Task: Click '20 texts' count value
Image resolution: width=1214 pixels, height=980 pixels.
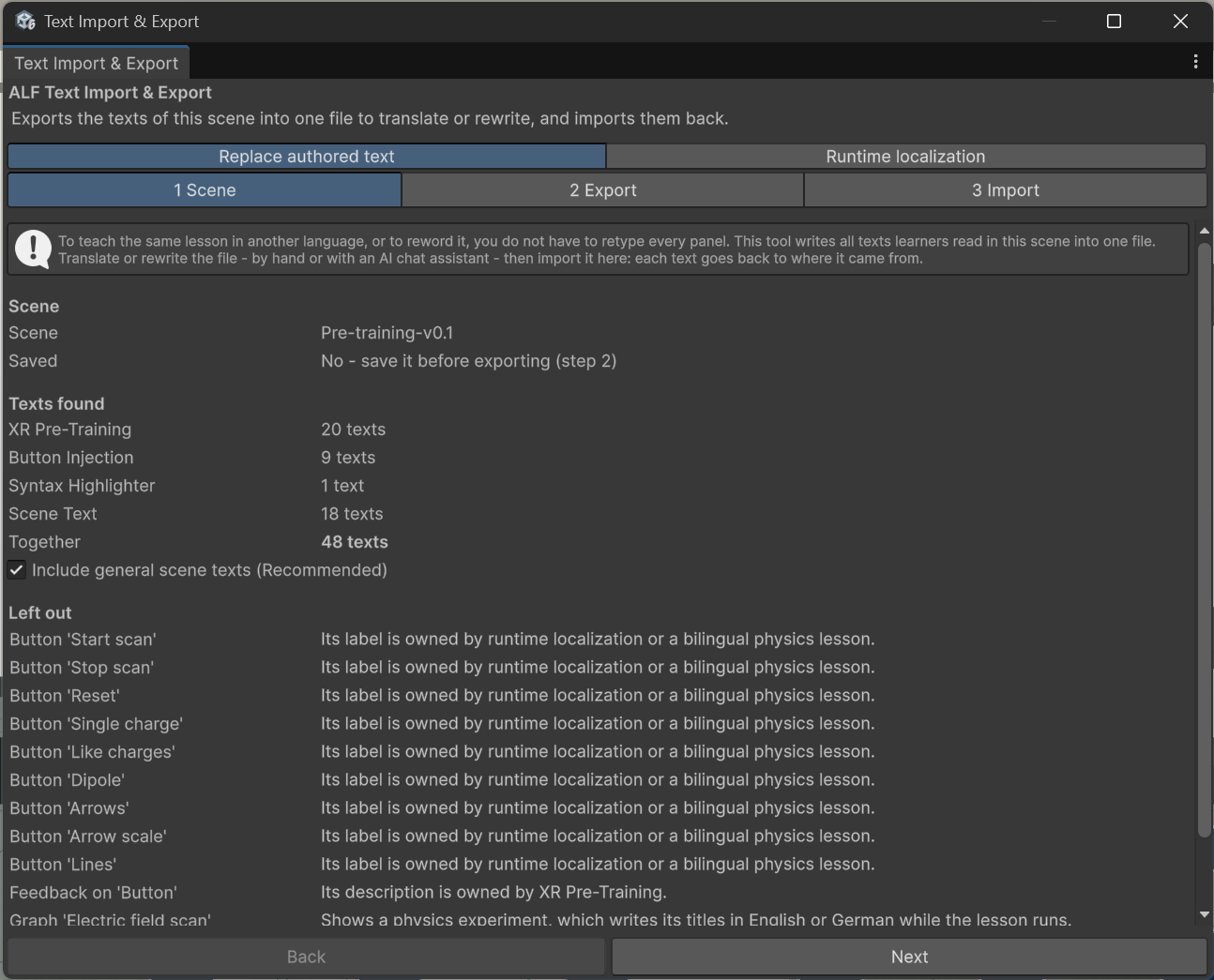Action: 353,430
